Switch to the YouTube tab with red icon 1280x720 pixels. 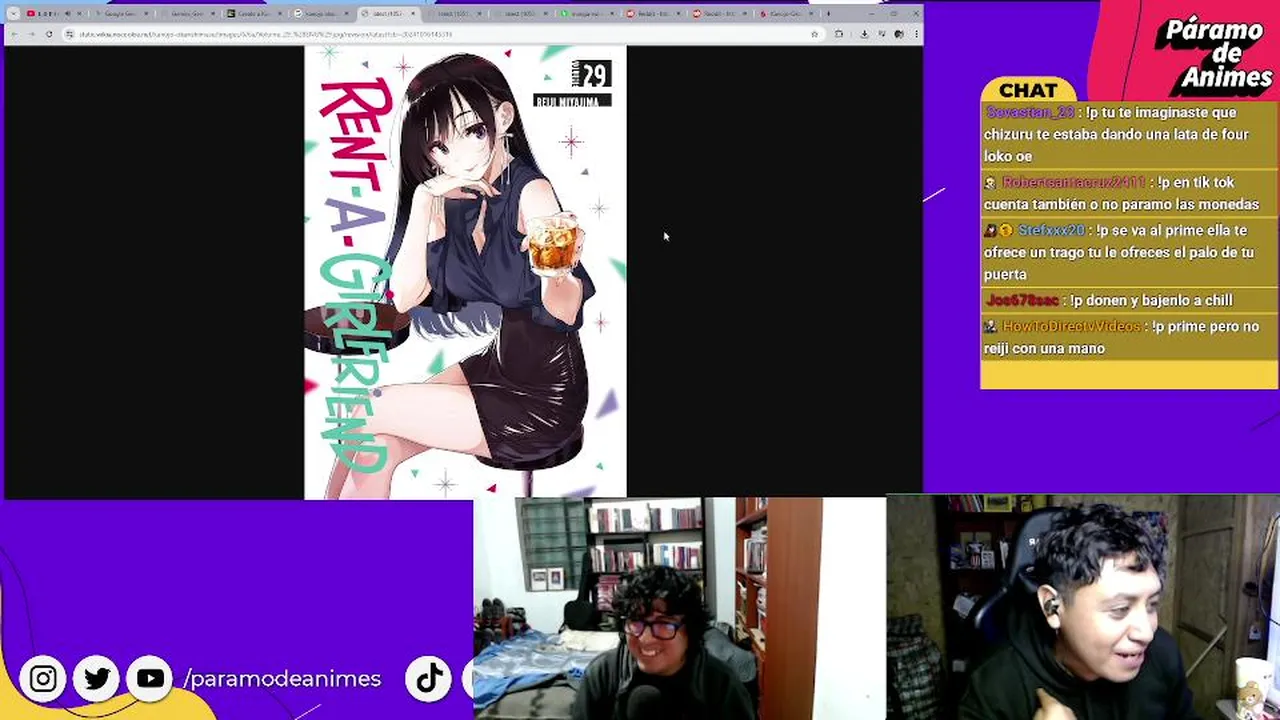click(55, 14)
